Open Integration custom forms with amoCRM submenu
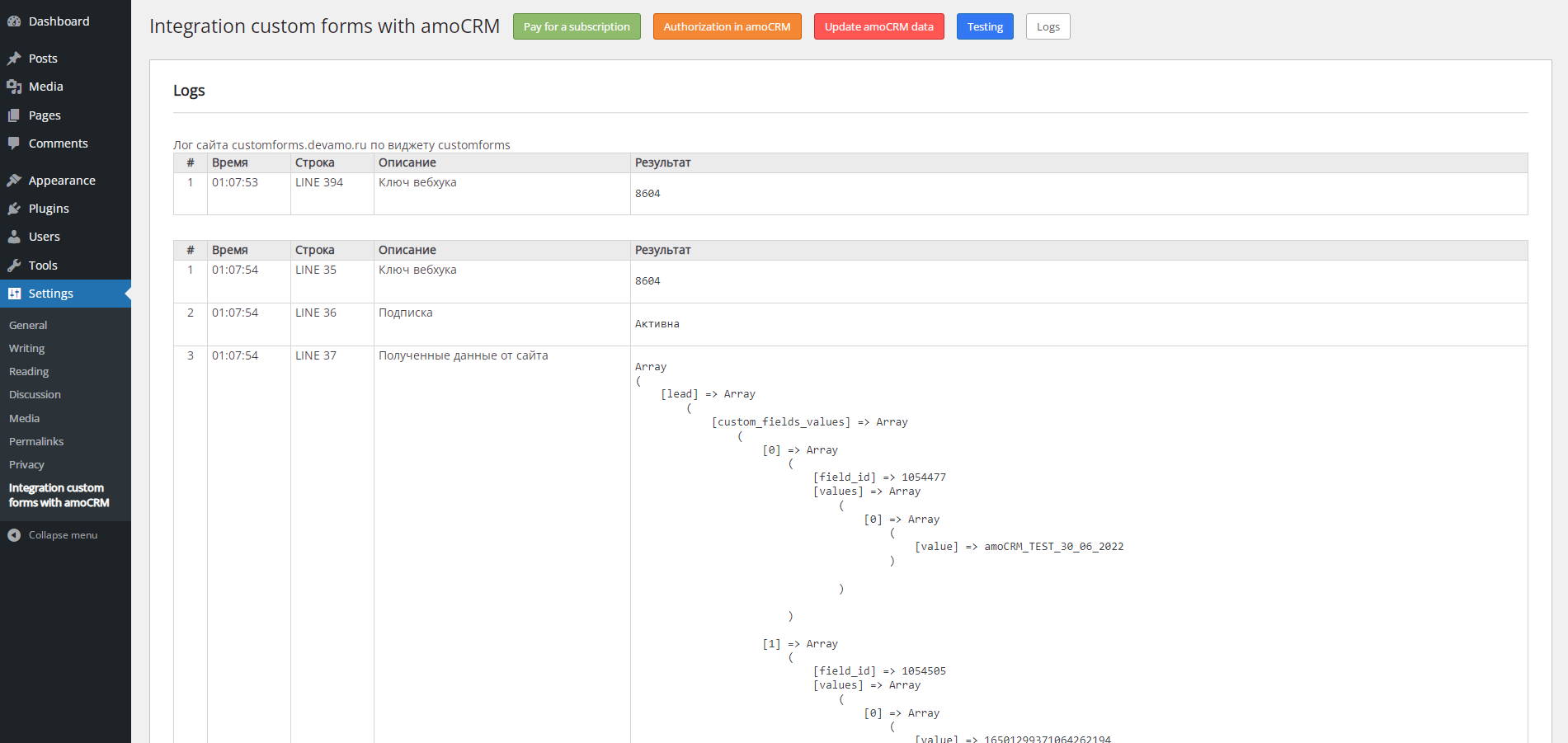This screenshot has height=743, width=1568. [x=59, y=496]
